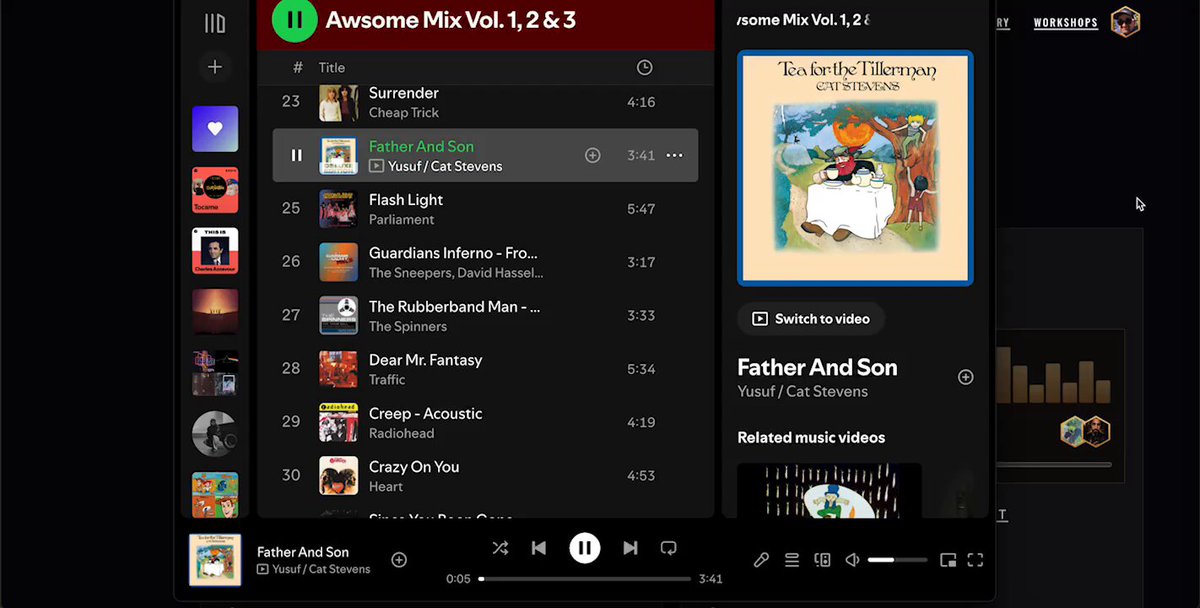Image resolution: width=1200 pixels, height=608 pixels.
Task: Switch to video in now playing panel
Action: point(811,319)
